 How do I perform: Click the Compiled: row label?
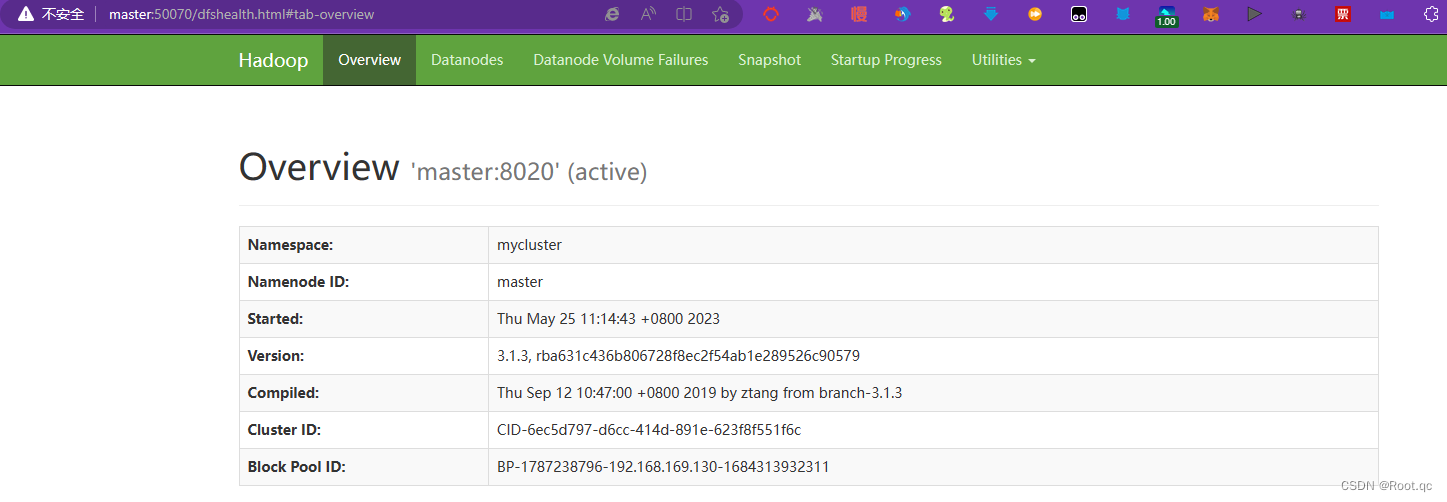tap(283, 393)
